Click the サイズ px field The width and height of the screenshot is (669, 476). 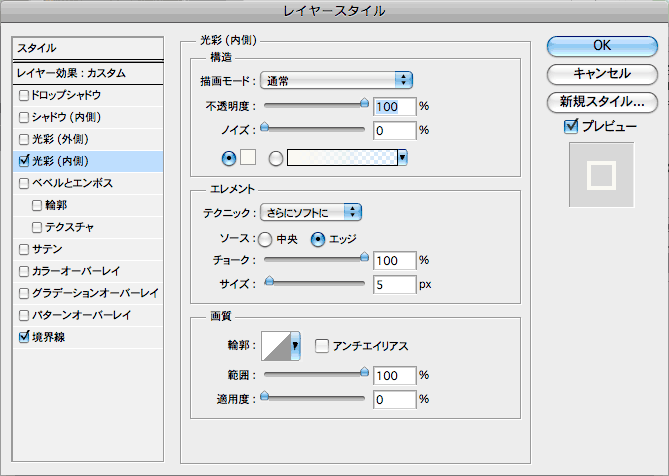coord(395,284)
